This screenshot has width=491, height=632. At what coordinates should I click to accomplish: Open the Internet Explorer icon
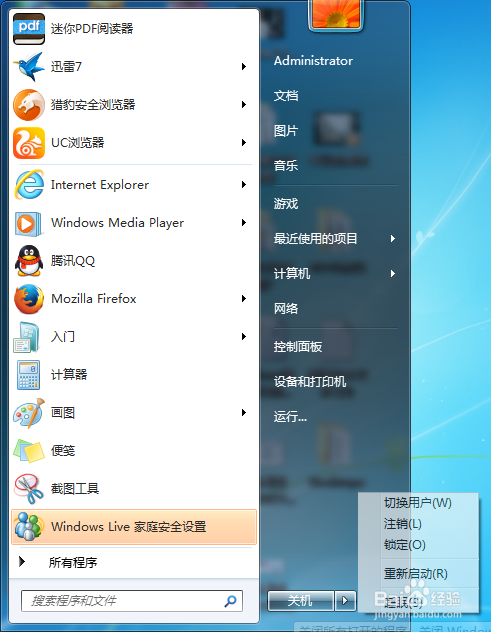pos(29,185)
